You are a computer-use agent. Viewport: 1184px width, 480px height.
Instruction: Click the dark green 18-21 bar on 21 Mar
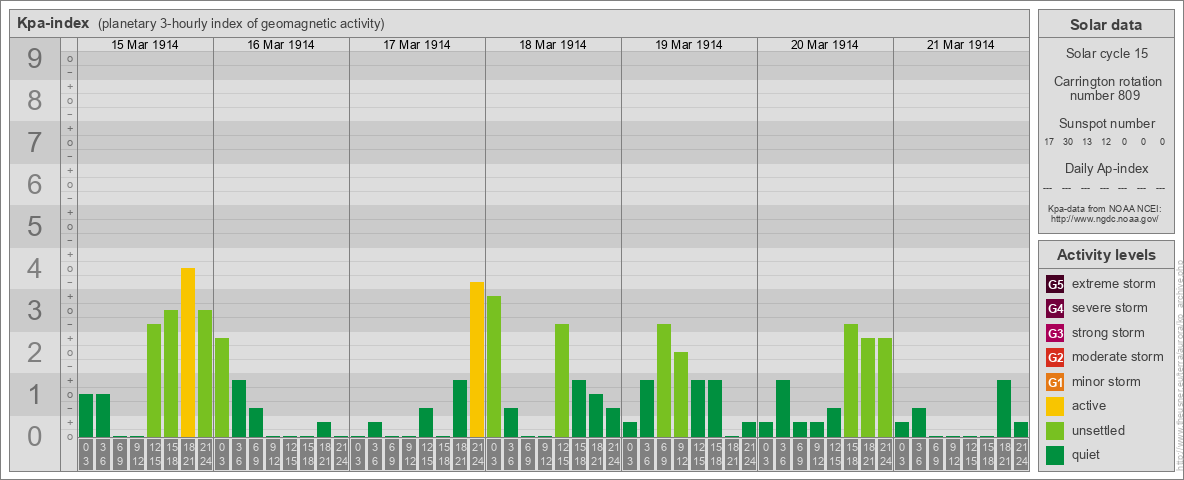1004,408
